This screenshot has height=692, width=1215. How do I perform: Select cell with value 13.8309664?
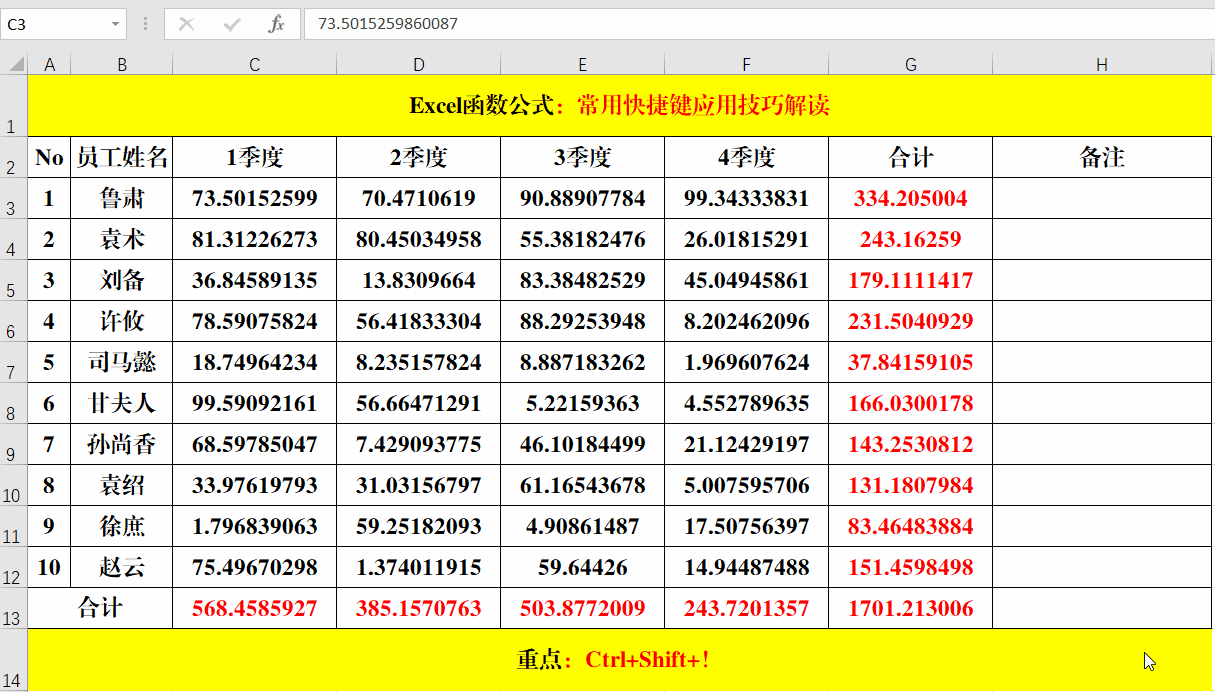pos(419,280)
